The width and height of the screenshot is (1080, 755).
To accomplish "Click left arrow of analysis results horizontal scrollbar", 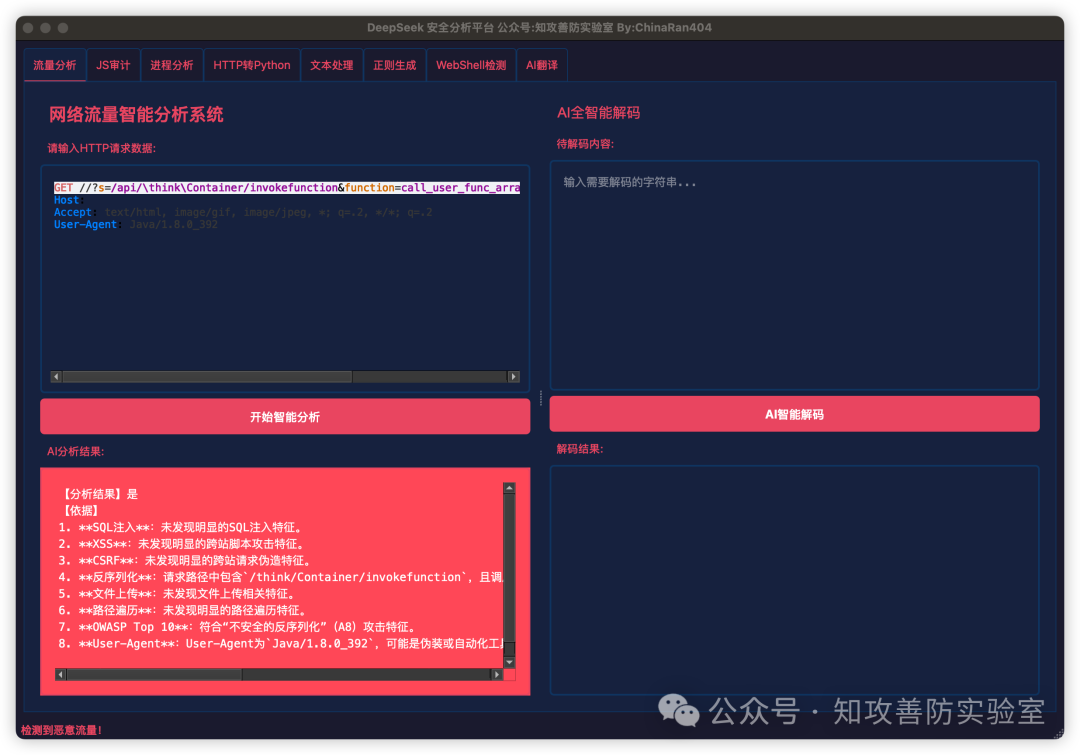I will click(x=60, y=675).
